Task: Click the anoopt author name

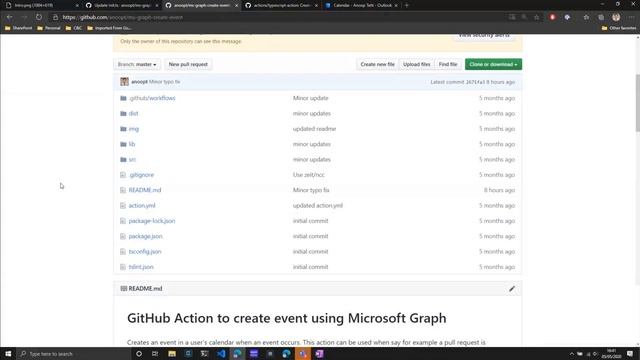Action: click(x=139, y=82)
